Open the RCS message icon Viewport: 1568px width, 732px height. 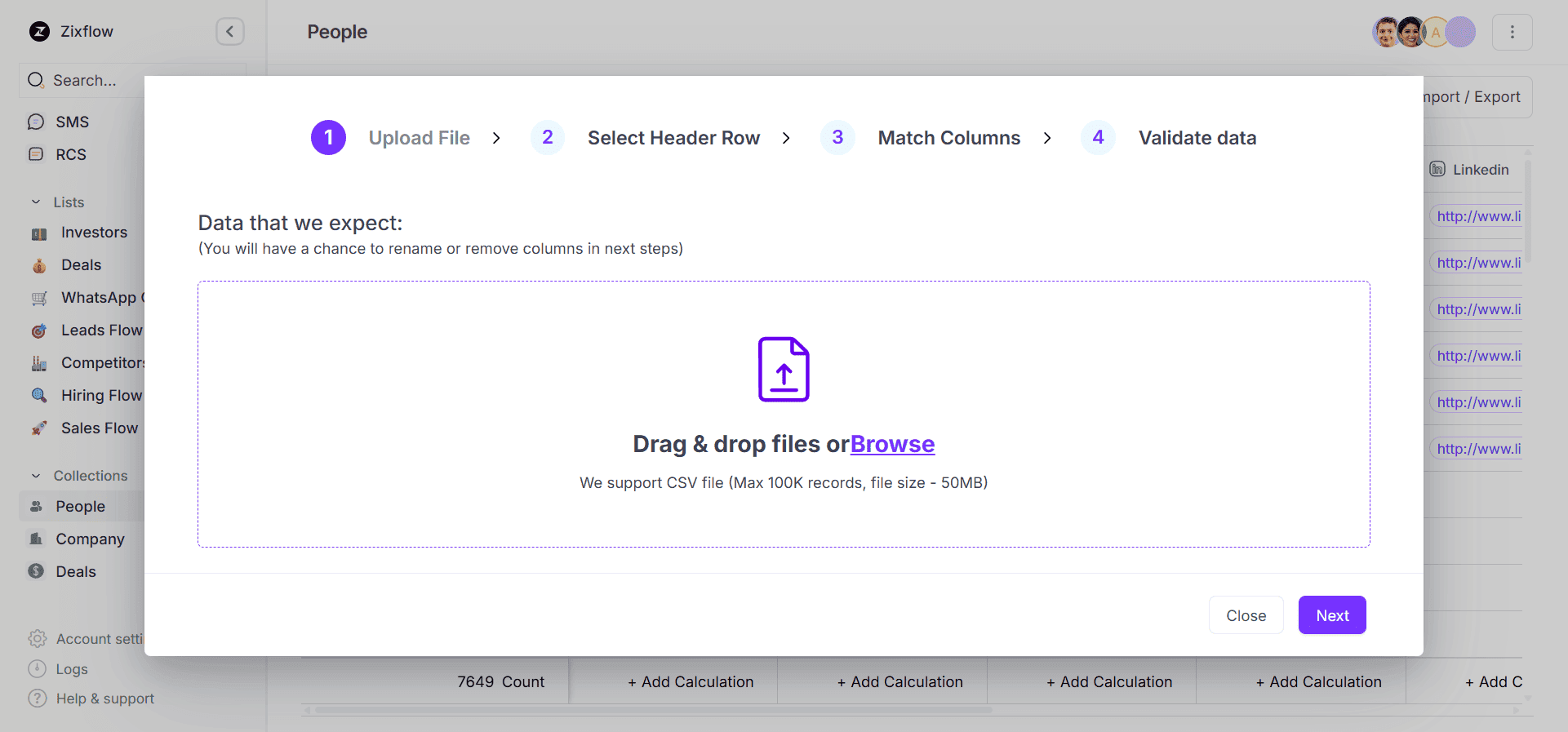tap(36, 154)
